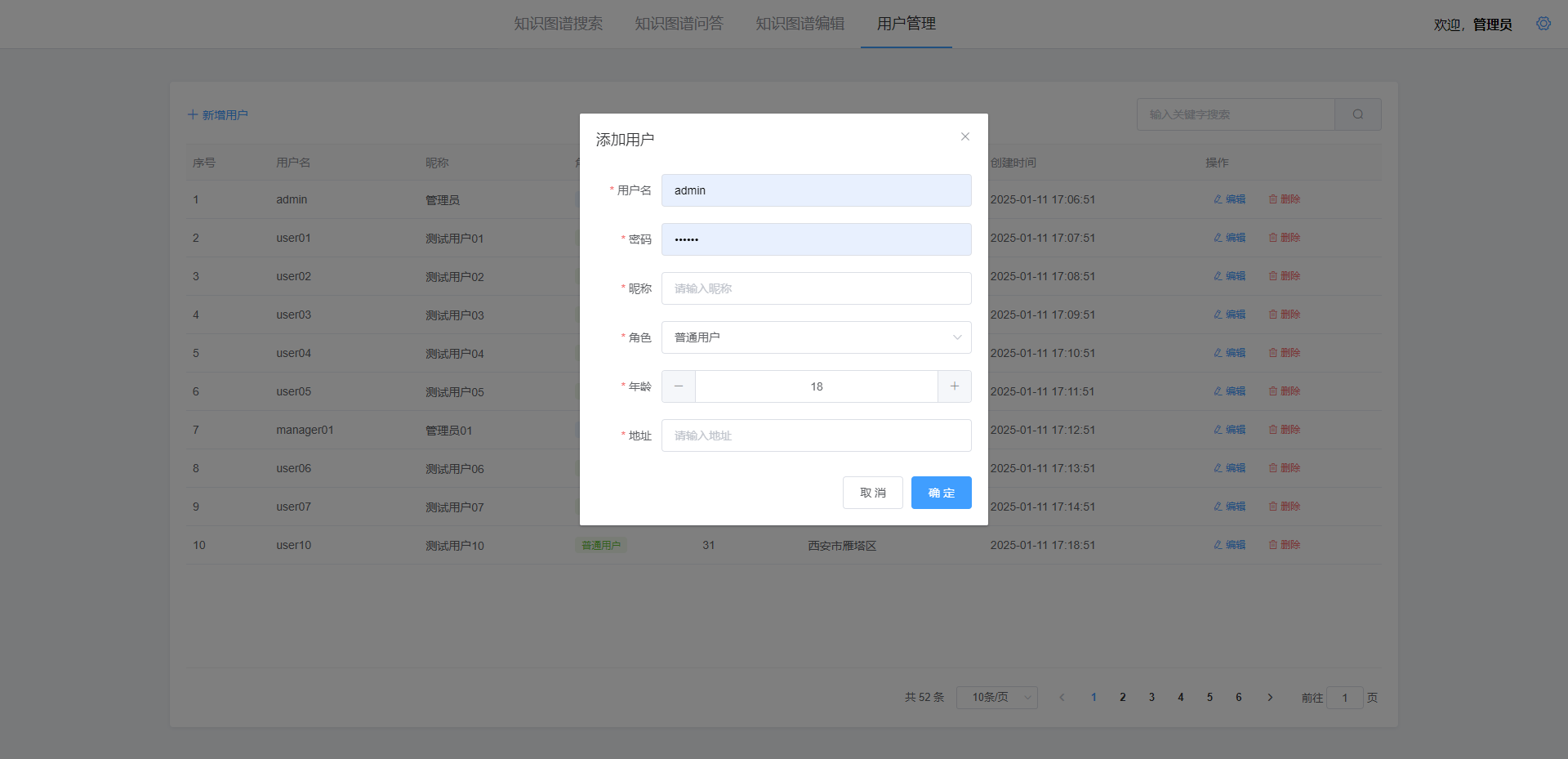The height and width of the screenshot is (759, 1568).
Task: Click the 地址 input field
Action: pos(817,435)
